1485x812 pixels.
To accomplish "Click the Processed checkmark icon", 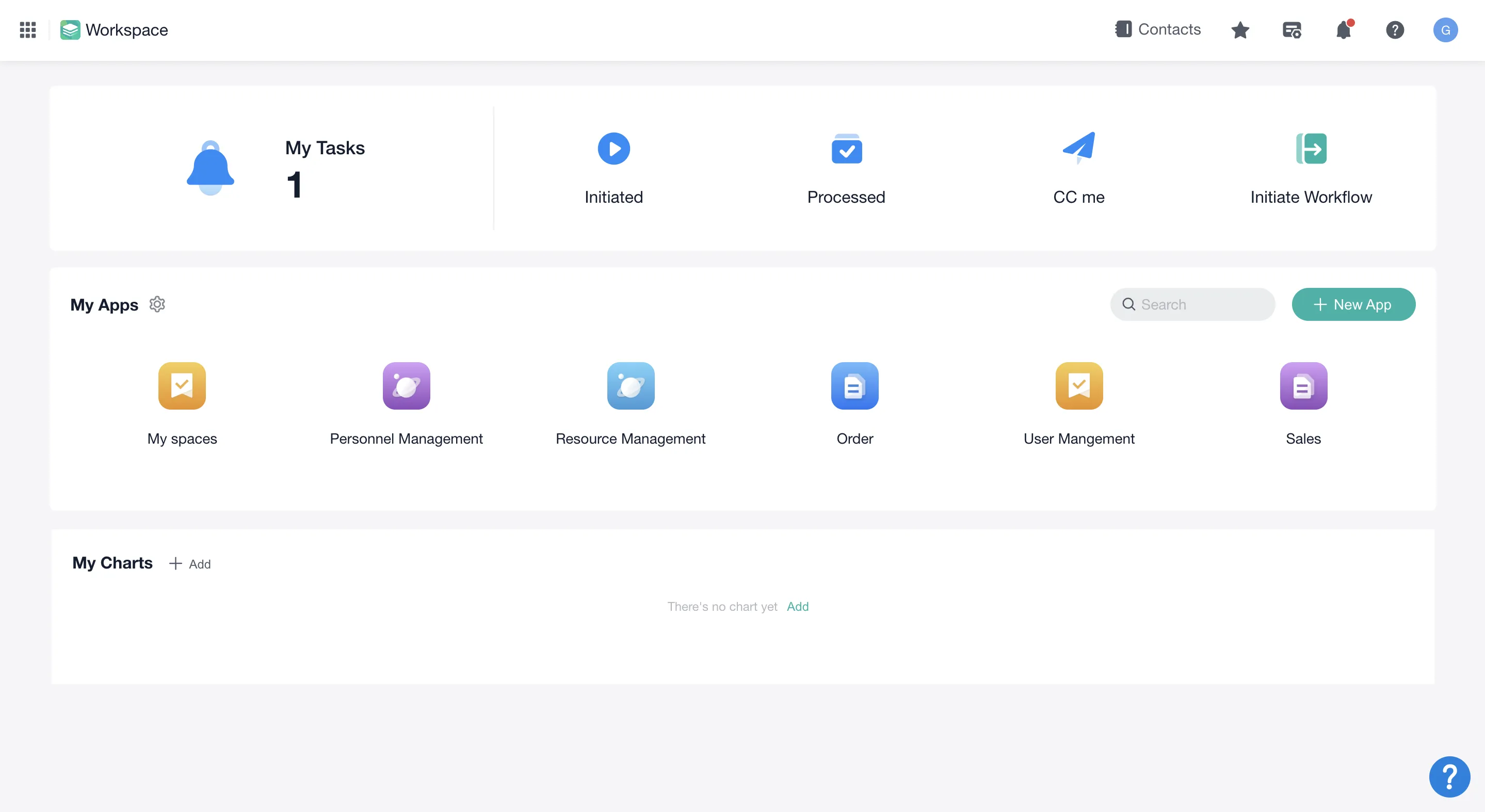I will (846, 149).
